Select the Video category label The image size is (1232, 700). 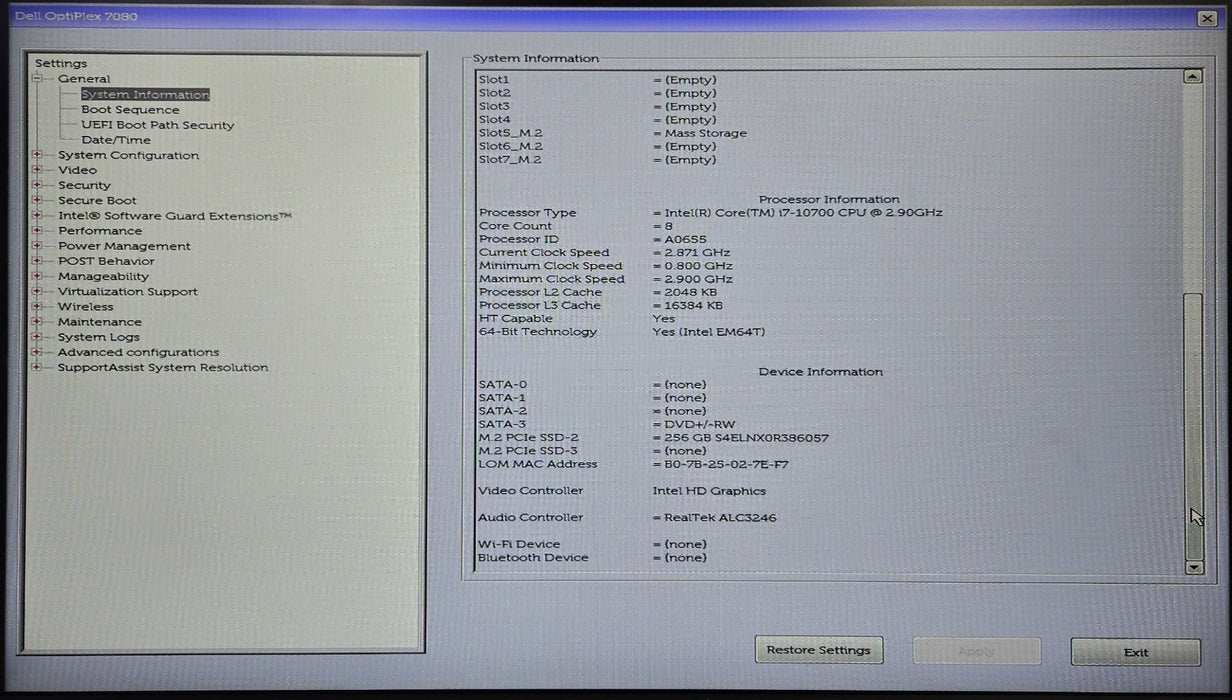(x=77, y=170)
